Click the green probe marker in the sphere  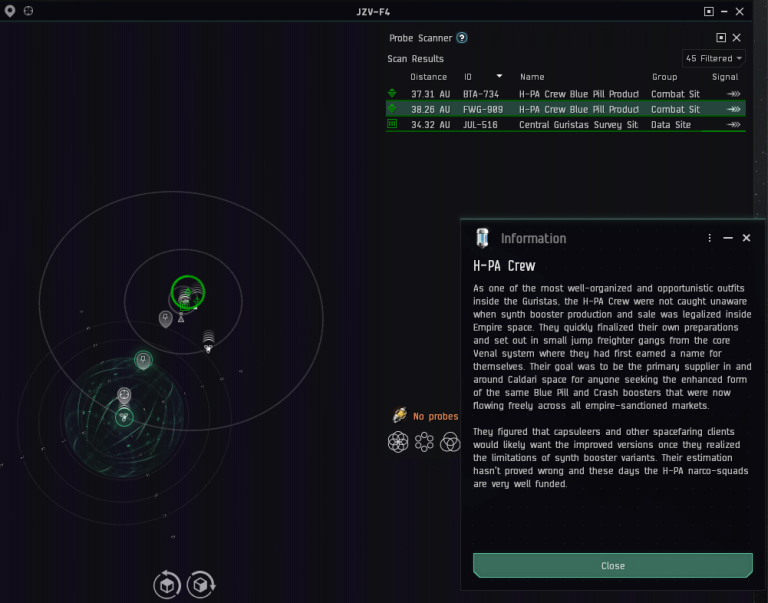[124, 417]
